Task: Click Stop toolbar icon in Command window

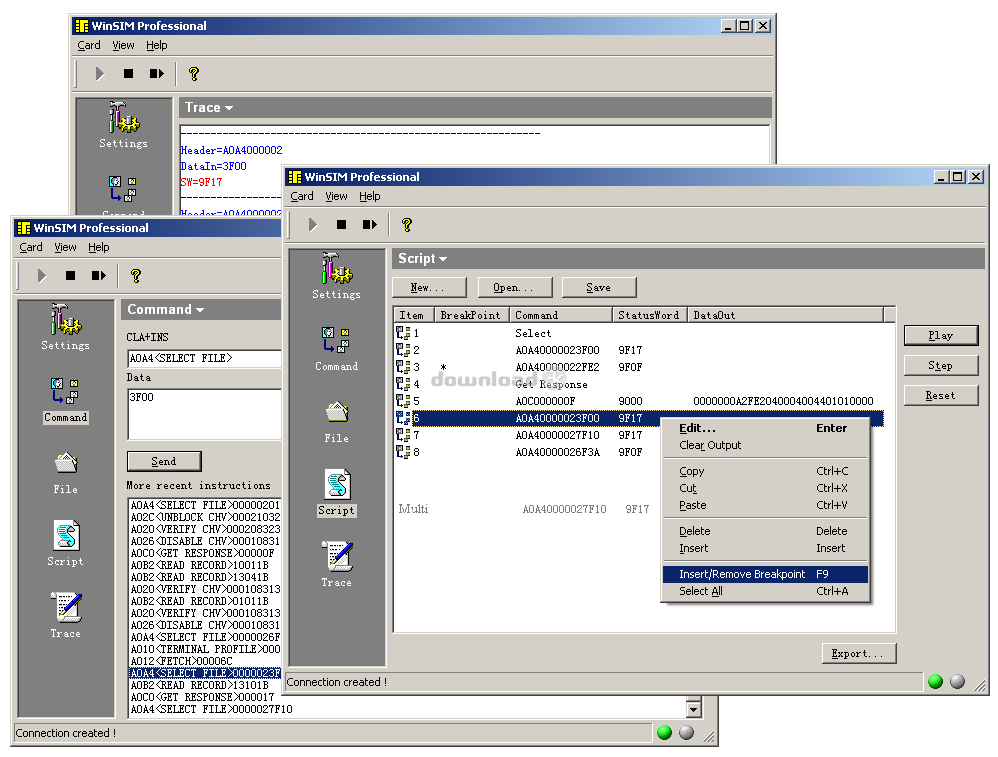Action: (71, 276)
